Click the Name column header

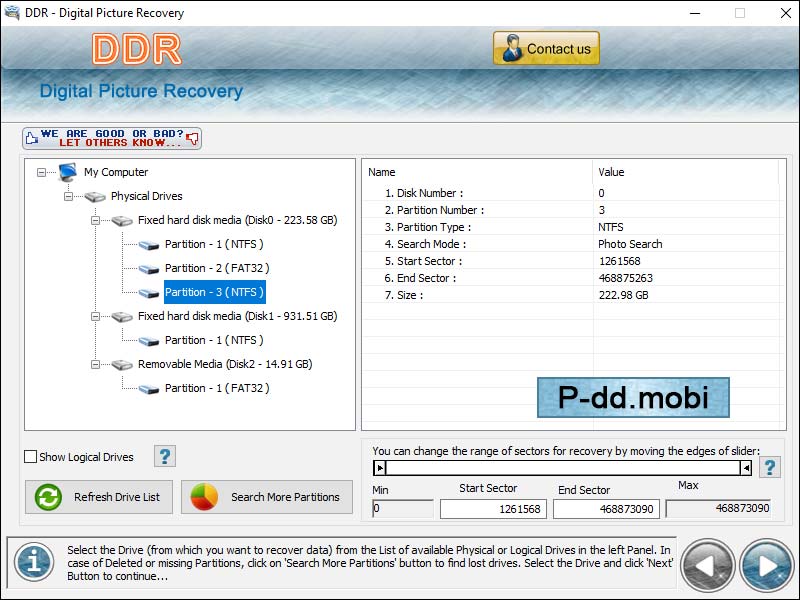[x=477, y=172]
